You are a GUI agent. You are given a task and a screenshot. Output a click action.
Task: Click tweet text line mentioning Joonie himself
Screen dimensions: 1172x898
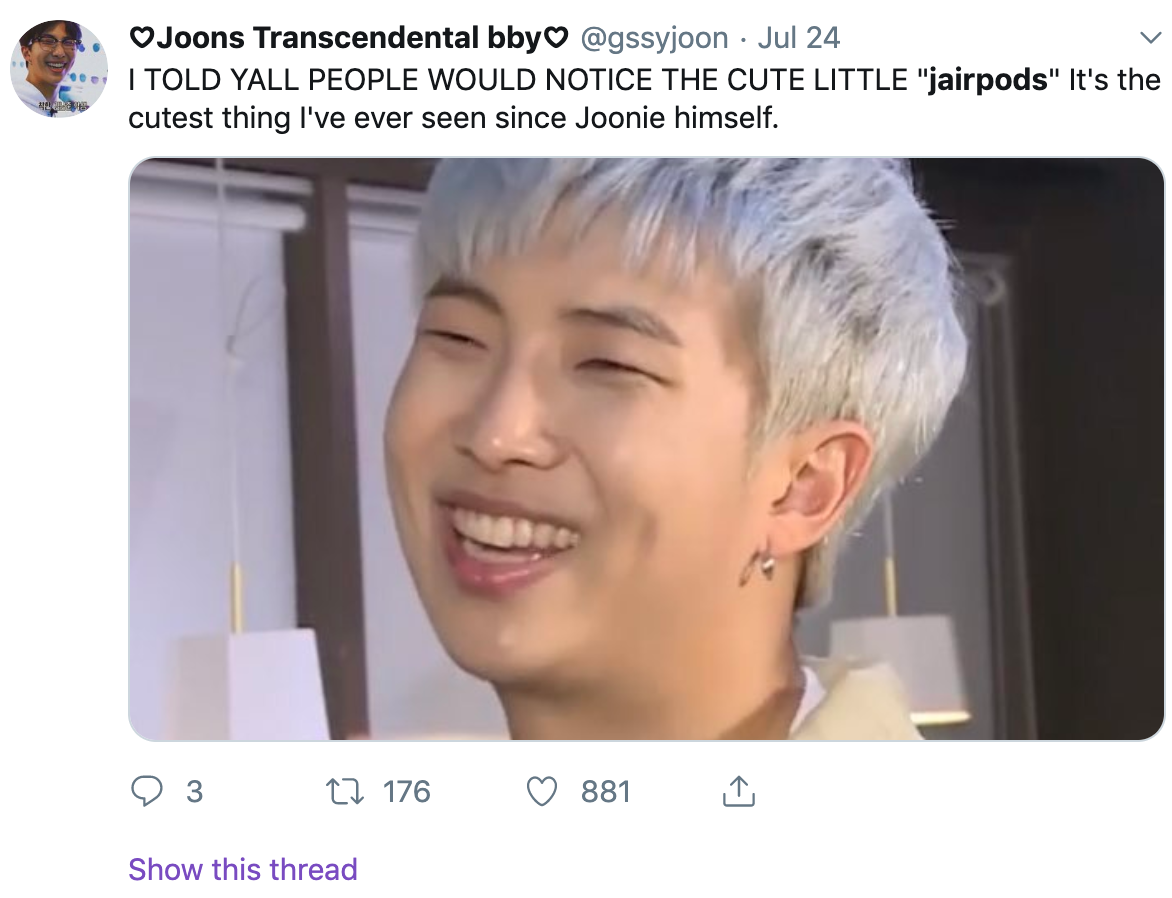[453, 117]
